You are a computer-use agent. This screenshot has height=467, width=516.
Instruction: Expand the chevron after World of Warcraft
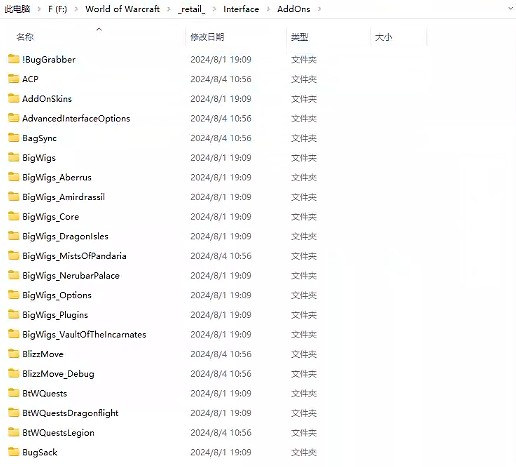click(169, 9)
